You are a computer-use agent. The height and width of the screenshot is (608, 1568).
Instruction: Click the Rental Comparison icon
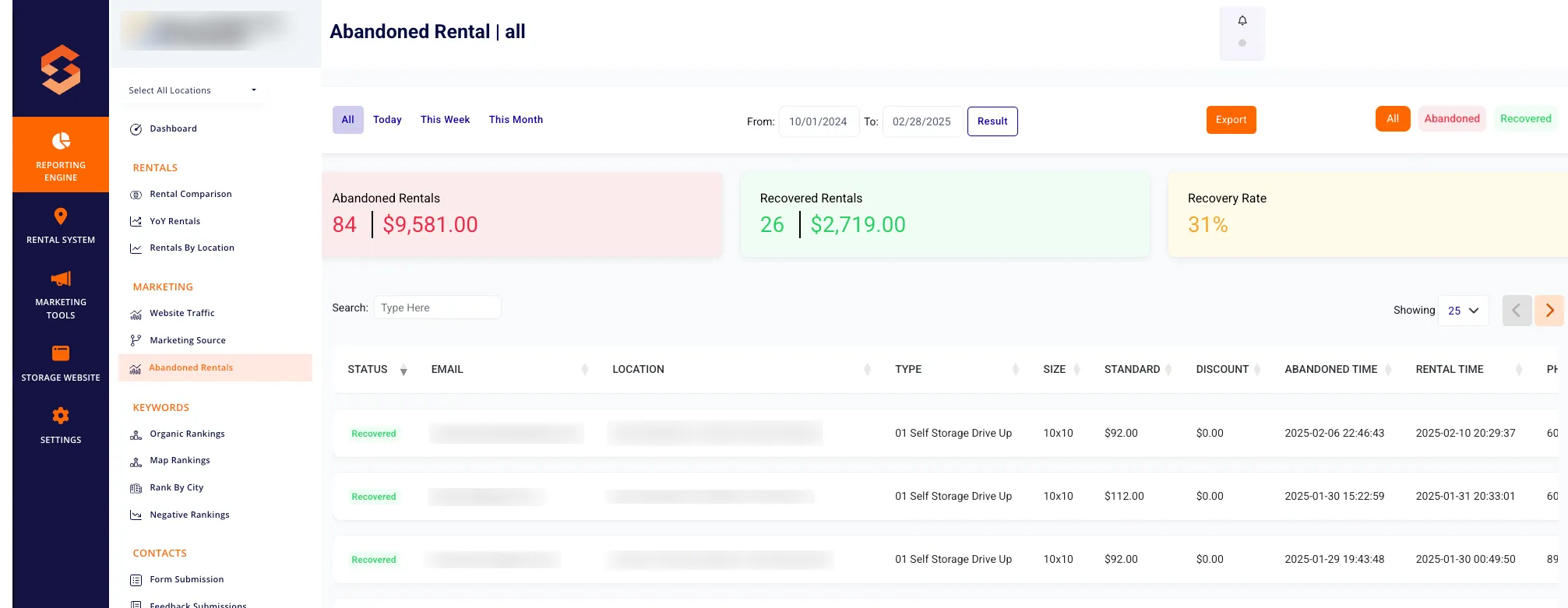point(136,195)
